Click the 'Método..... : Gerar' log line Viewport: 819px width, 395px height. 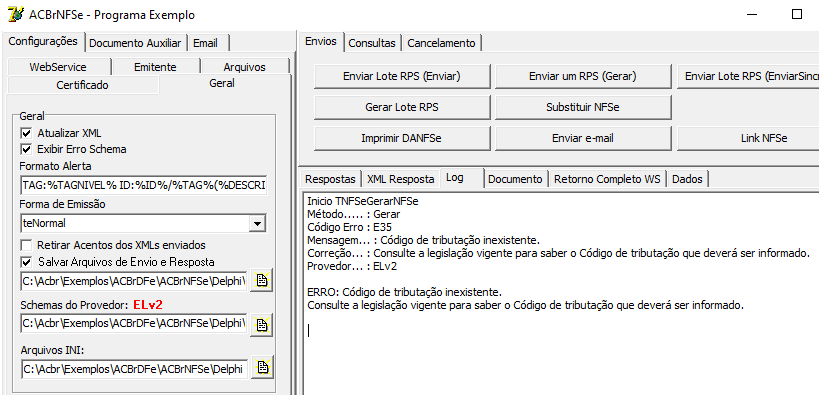354,214
